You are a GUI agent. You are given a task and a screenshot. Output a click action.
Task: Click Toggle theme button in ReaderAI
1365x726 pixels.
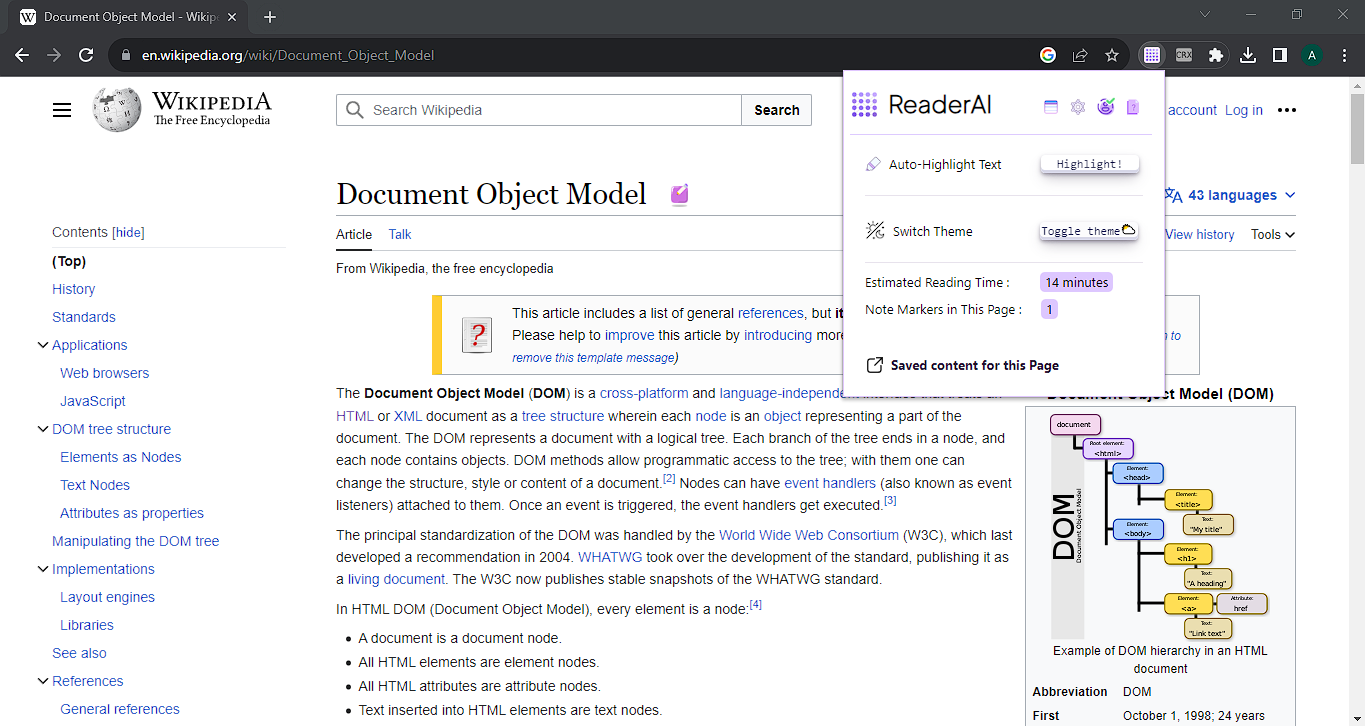[x=1089, y=231]
